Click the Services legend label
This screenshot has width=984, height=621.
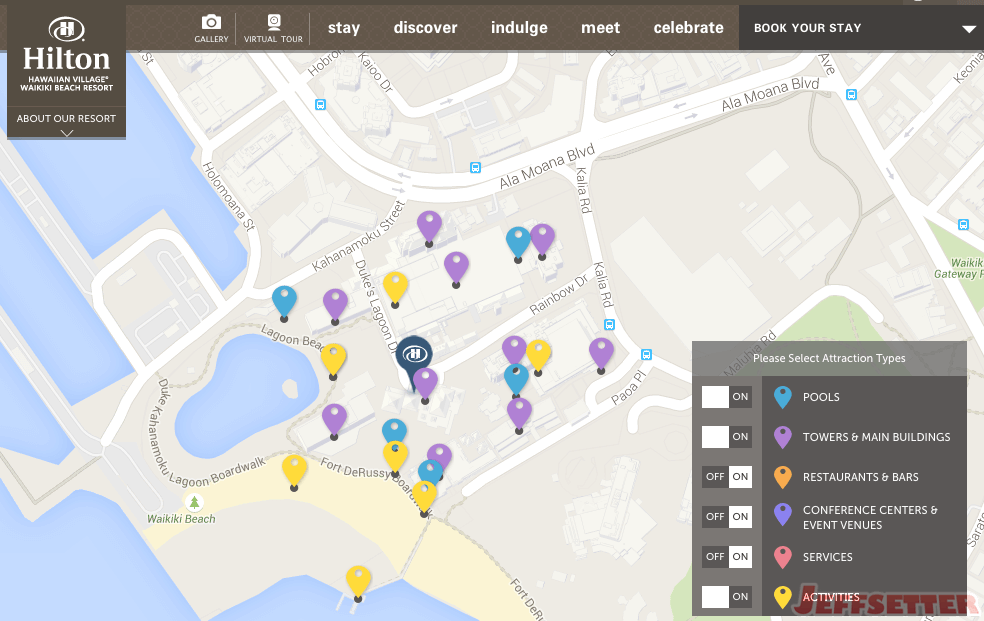(828, 557)
